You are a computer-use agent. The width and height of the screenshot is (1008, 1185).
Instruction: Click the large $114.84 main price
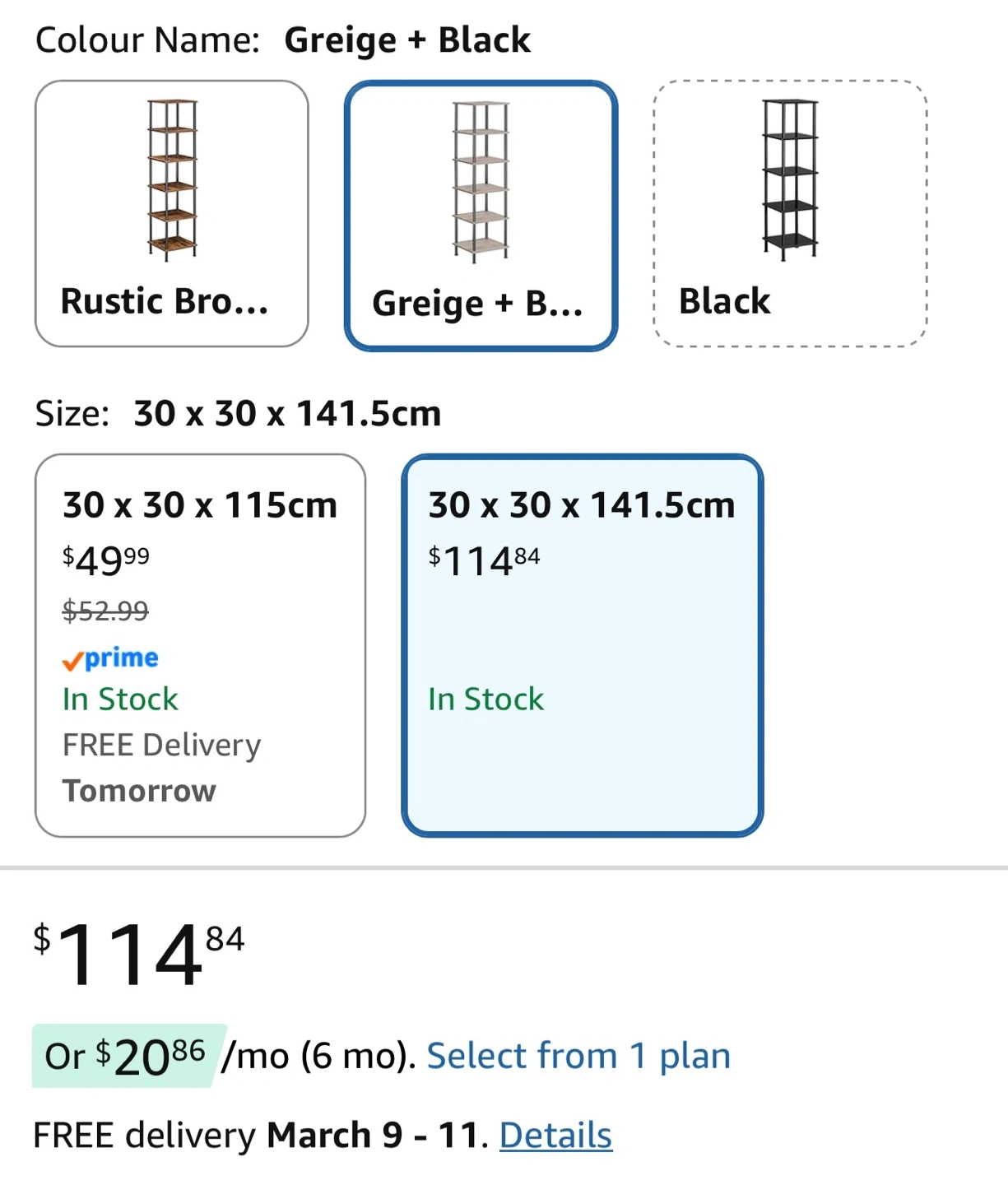(138, 955)
